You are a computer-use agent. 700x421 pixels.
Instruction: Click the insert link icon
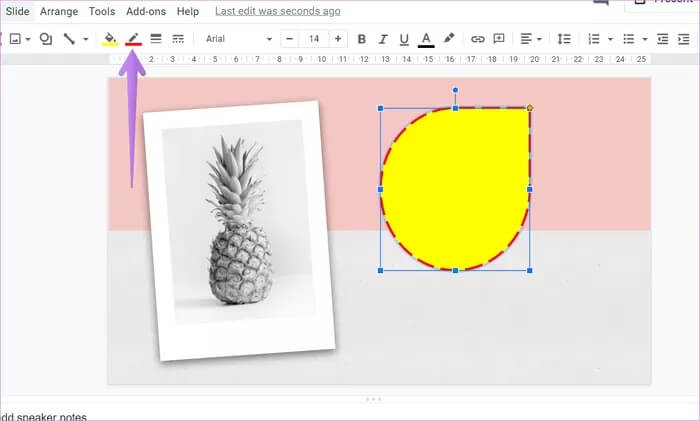(477, 39)
